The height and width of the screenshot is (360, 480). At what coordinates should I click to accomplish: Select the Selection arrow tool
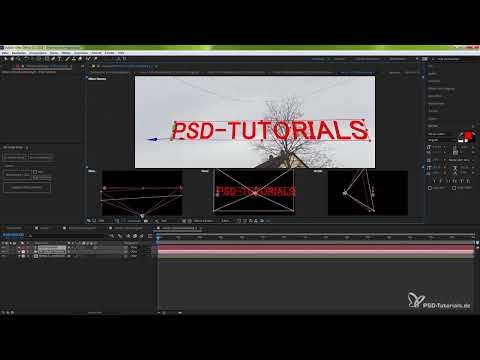pos(6,59)
